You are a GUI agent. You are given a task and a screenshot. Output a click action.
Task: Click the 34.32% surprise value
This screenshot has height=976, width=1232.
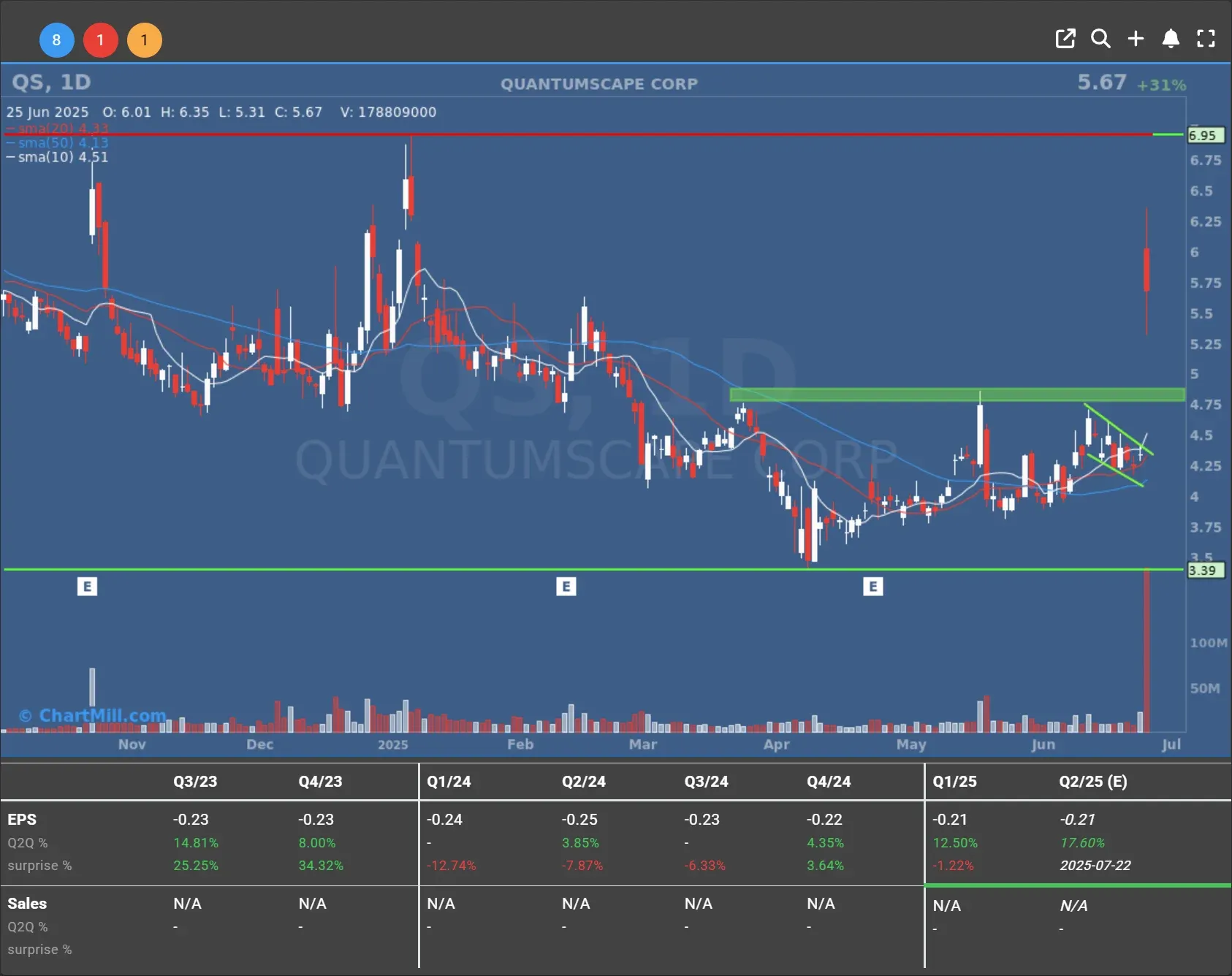(x=321, y=865)
